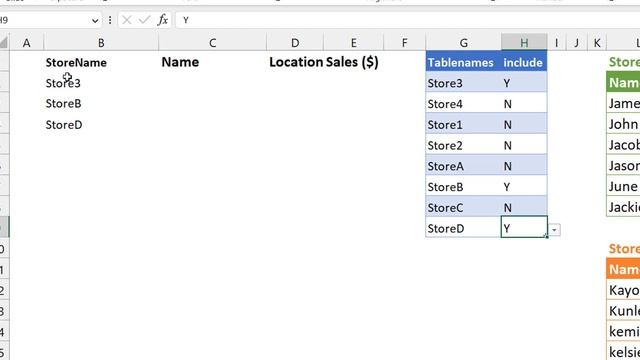The width and height of the screenshot is (640, 360).
Task: Select column D header
Action: 295,42
